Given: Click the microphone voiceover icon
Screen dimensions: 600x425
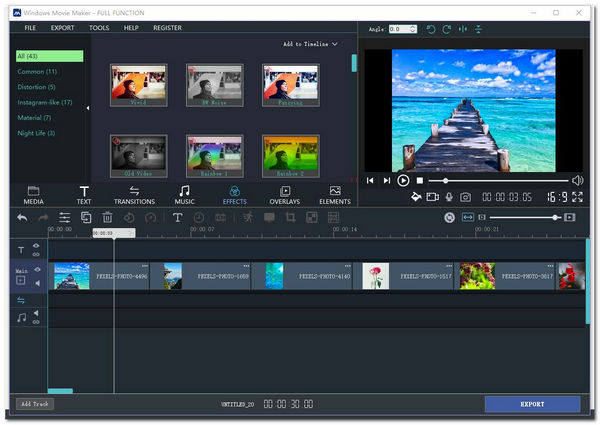Looking at the screenshot, I should 449,197.
